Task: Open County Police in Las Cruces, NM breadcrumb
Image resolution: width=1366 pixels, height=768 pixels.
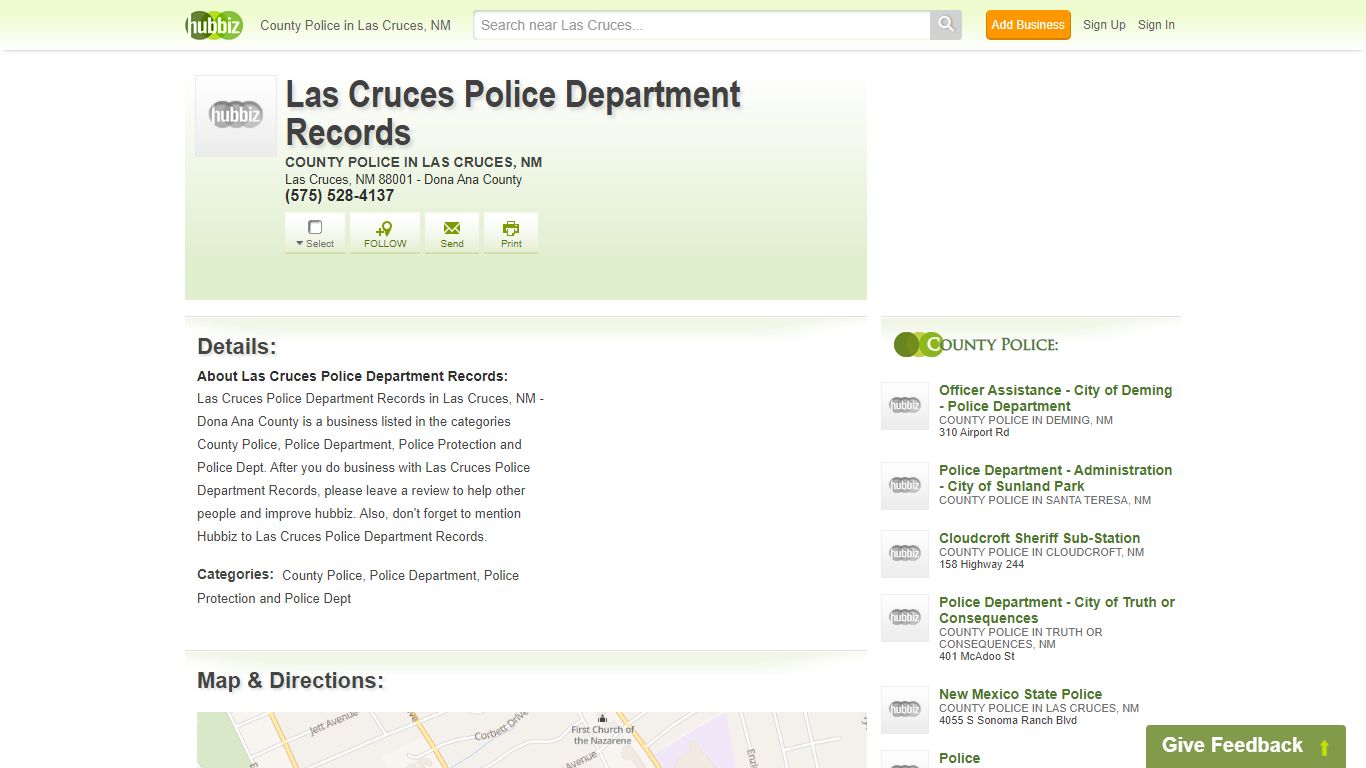Action: tap(355, 25)
